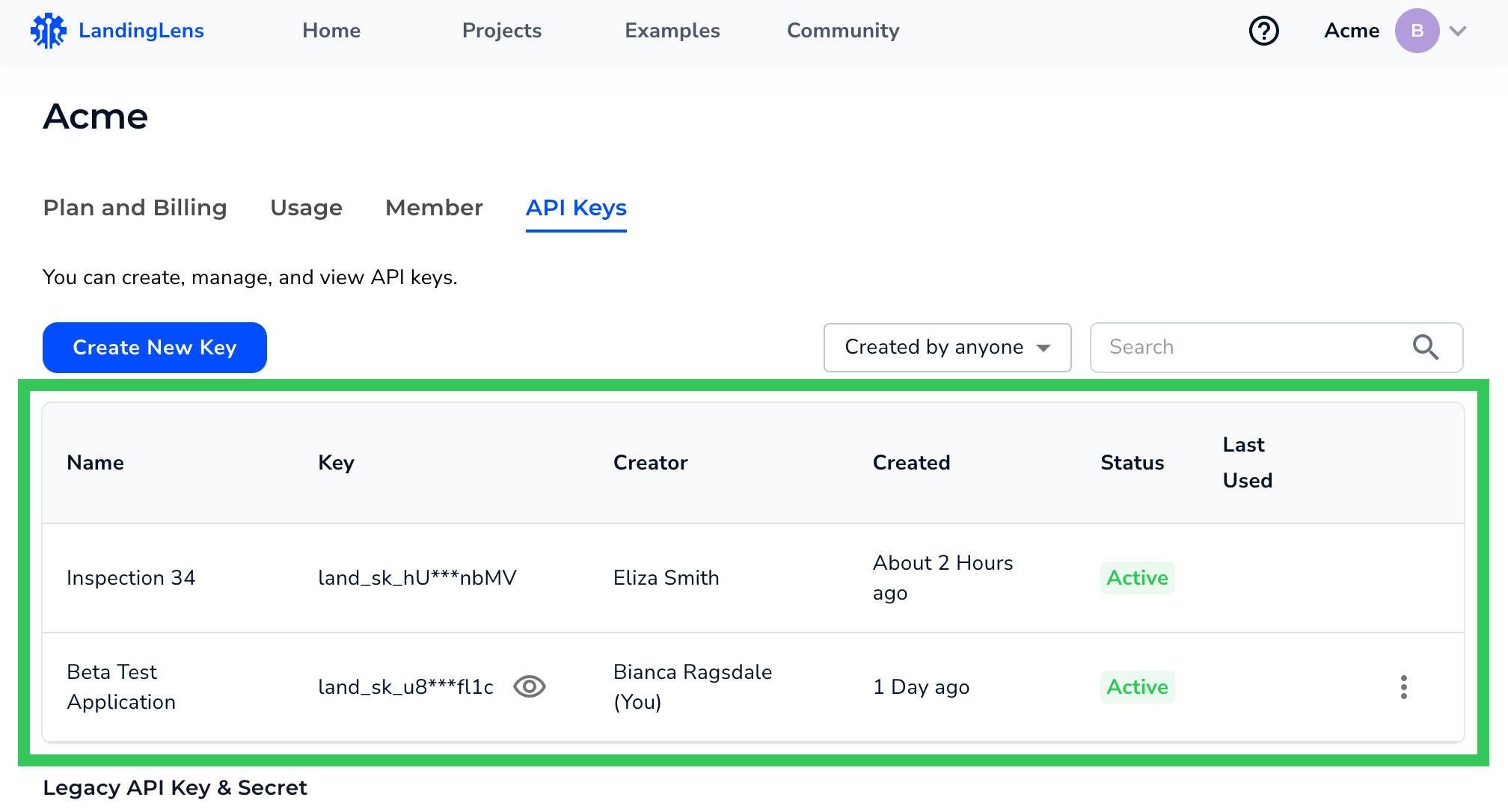Image resolution: width=1508 pixels, height=812 pixels.
Task: Open the three-dot menu for Beta Test Application
Action: point(1404,687)
